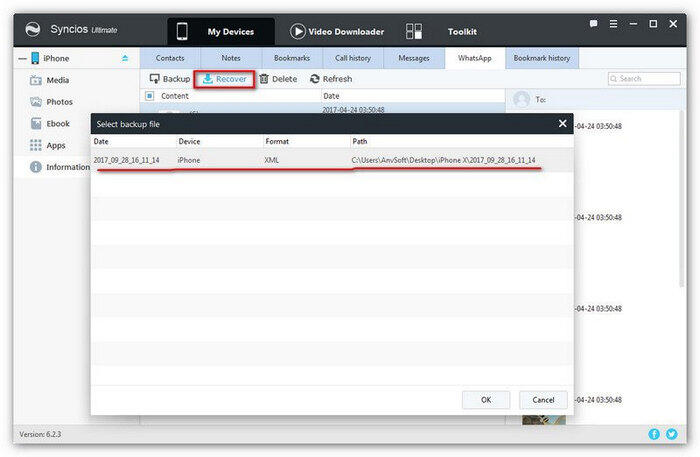Viewport: 700px width, 457px height.
Task: Collapse the iPhone device tree
Action: click(x=21, y=59)
